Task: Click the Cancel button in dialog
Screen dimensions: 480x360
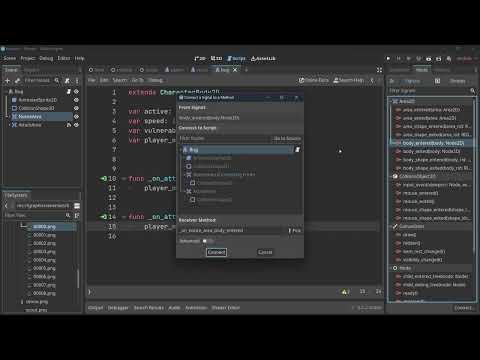Action: (x=265, y=252)
